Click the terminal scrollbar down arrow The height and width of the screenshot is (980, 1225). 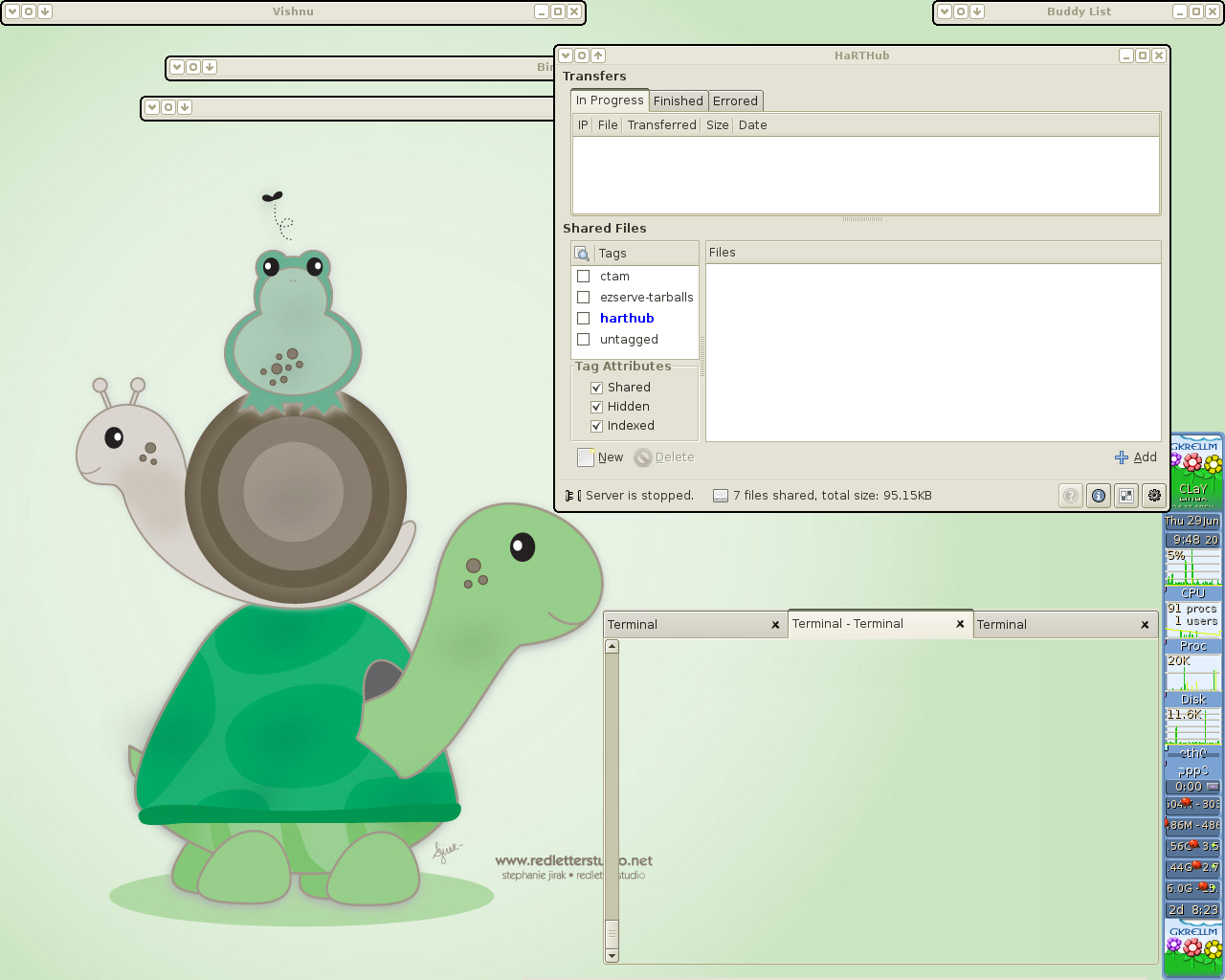[x=612, y=955]
